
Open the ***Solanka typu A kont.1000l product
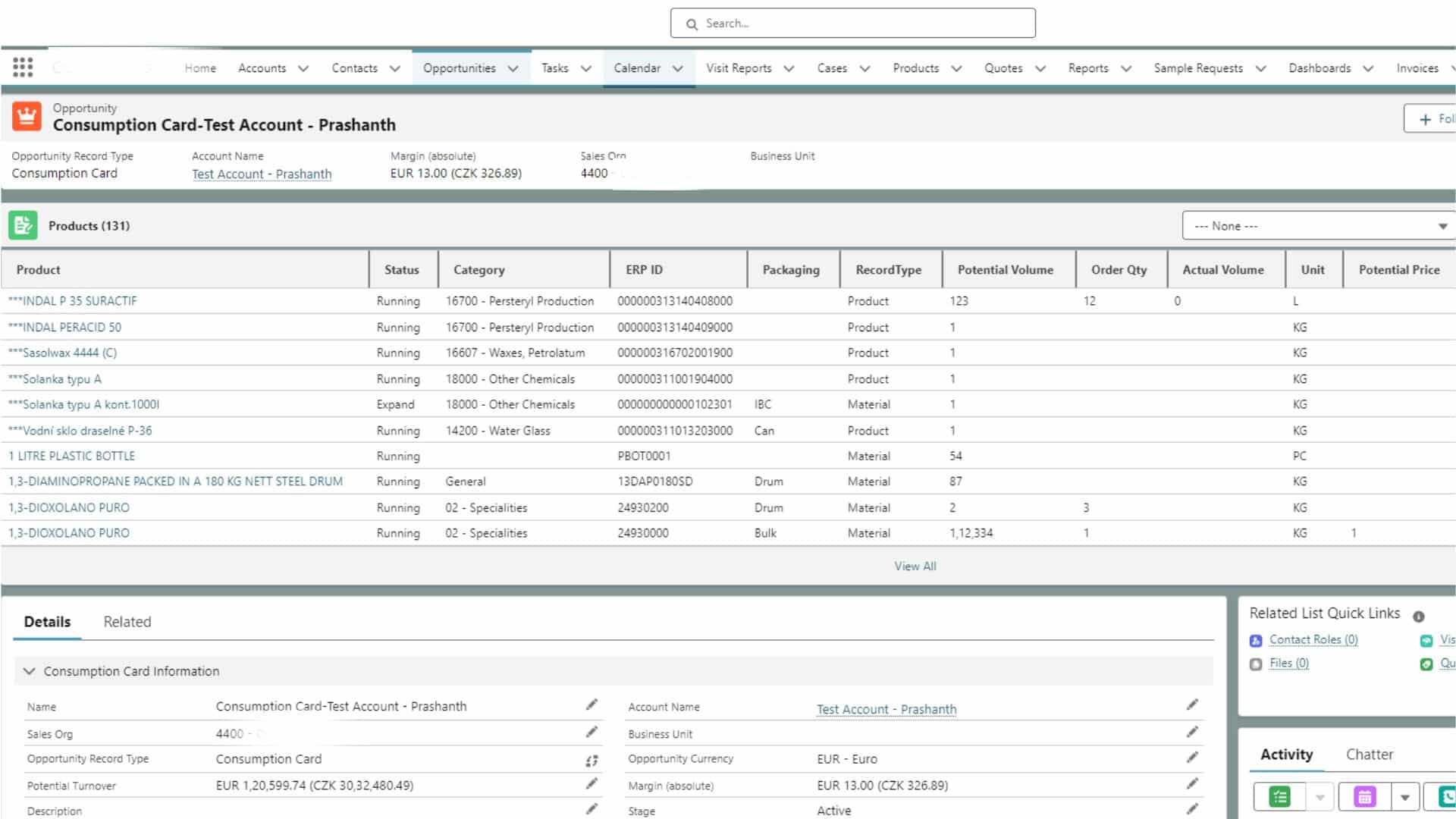[83, 405]
